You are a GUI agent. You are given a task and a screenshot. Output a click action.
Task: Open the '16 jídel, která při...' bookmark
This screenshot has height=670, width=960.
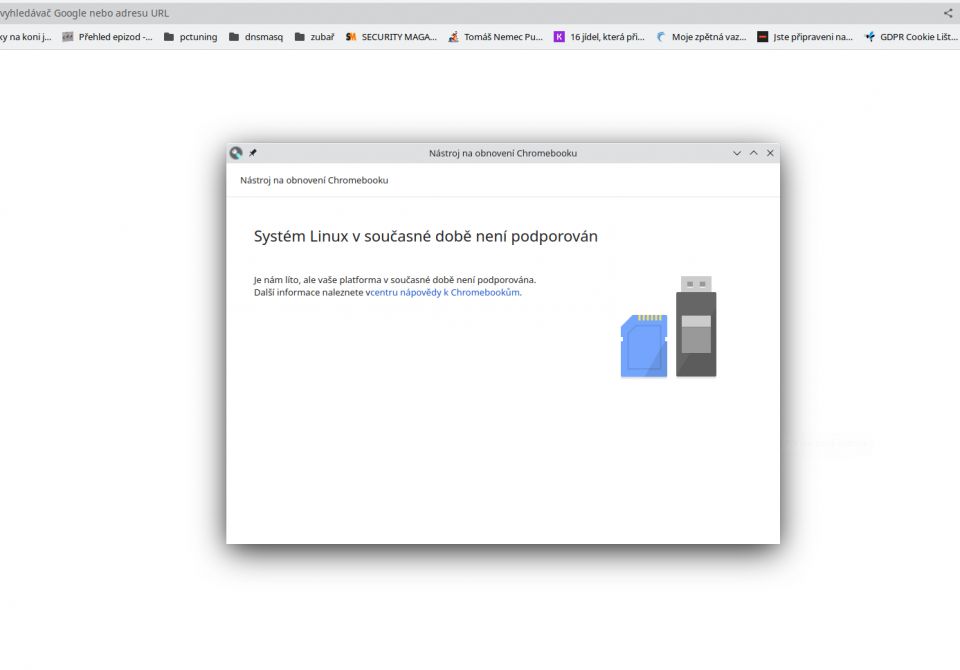(x=599, y=37)
